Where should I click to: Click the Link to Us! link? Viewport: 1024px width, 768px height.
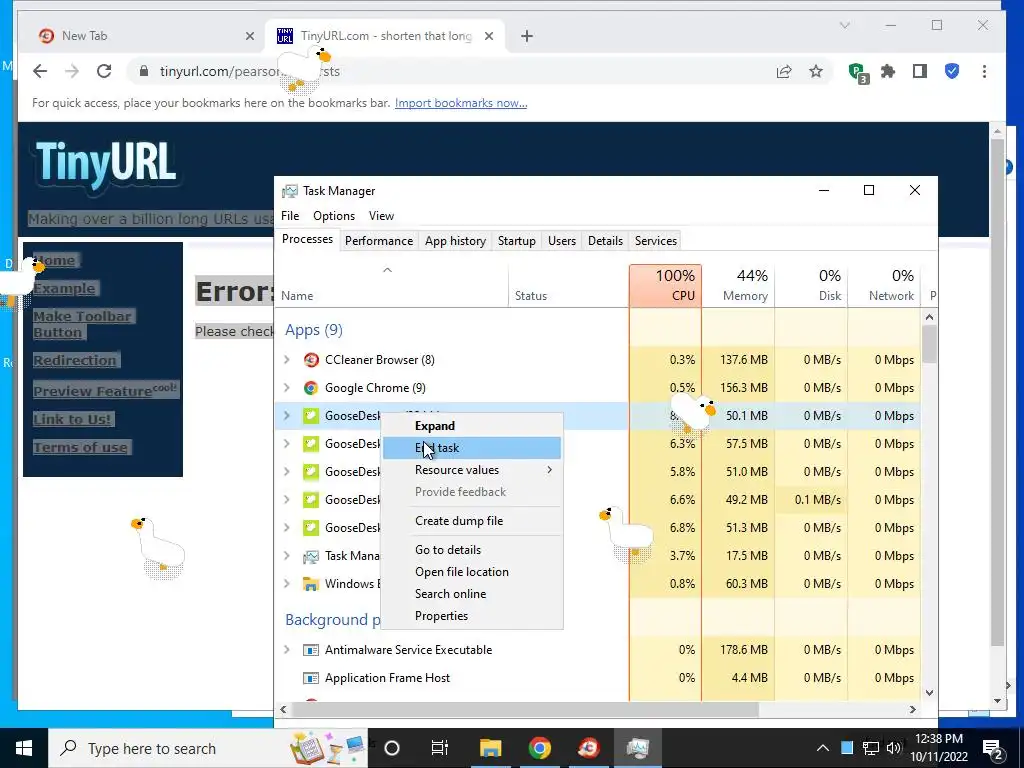coord(72,419)
